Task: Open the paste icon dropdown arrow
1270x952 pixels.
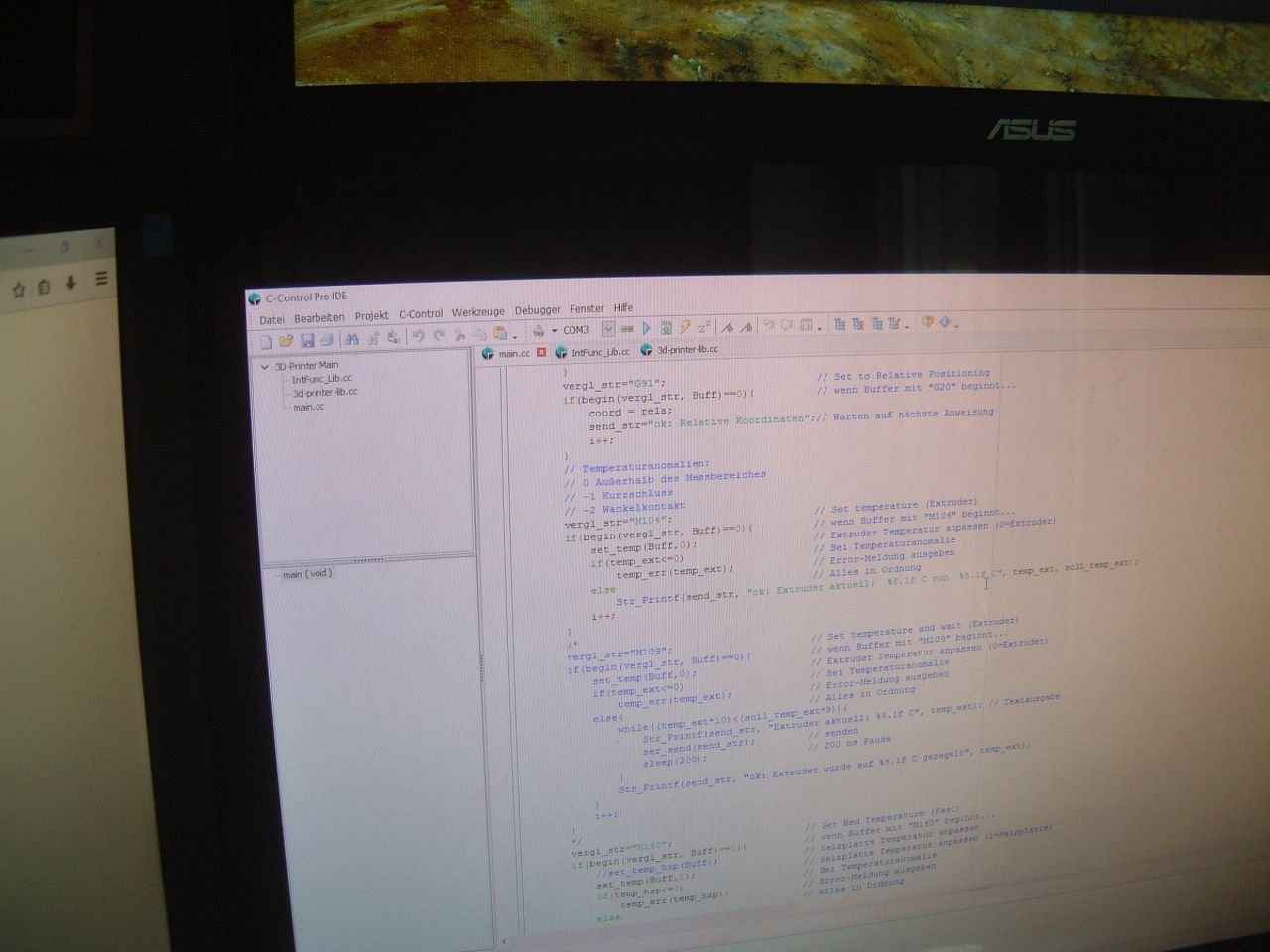Action: pos(515,337)
